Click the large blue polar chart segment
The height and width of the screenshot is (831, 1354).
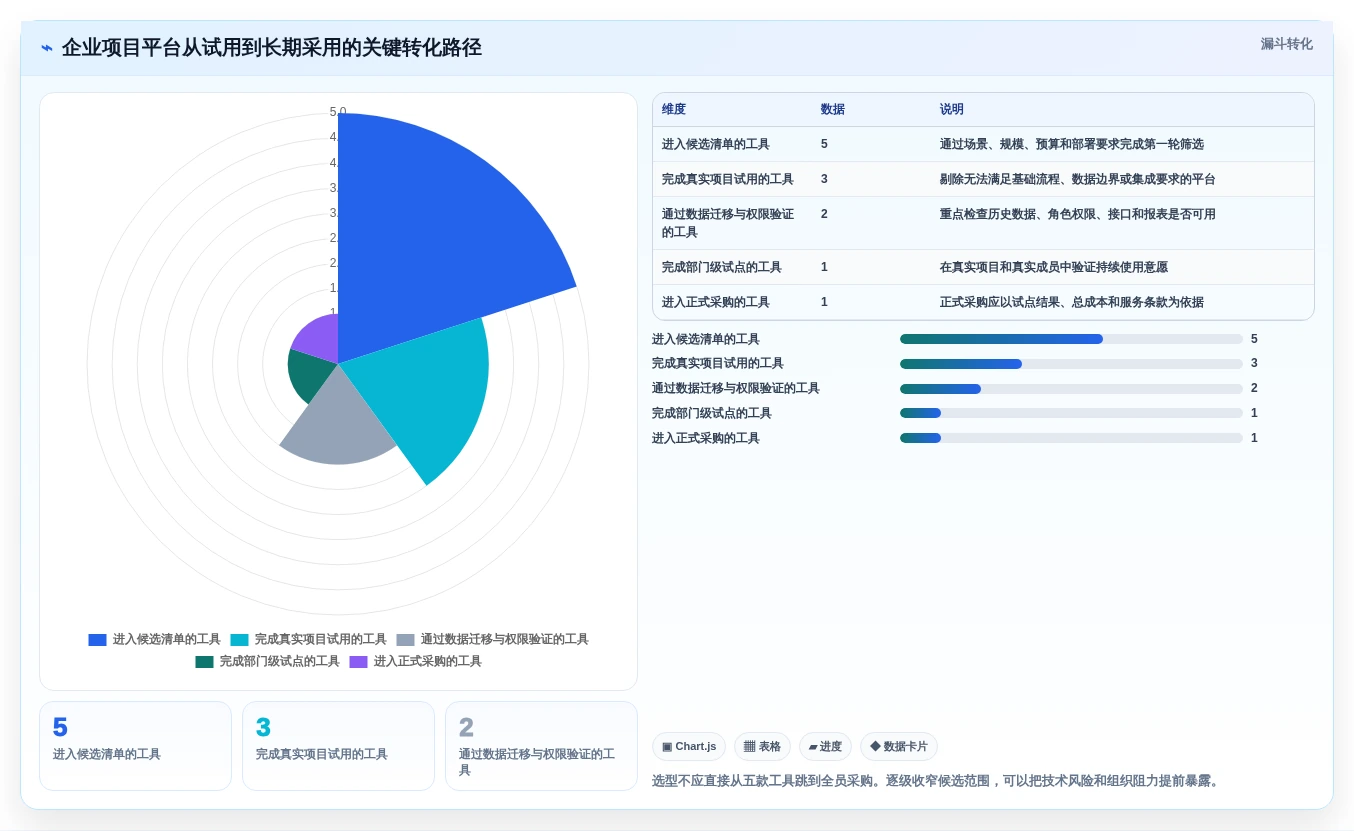[x=430, y=240]
